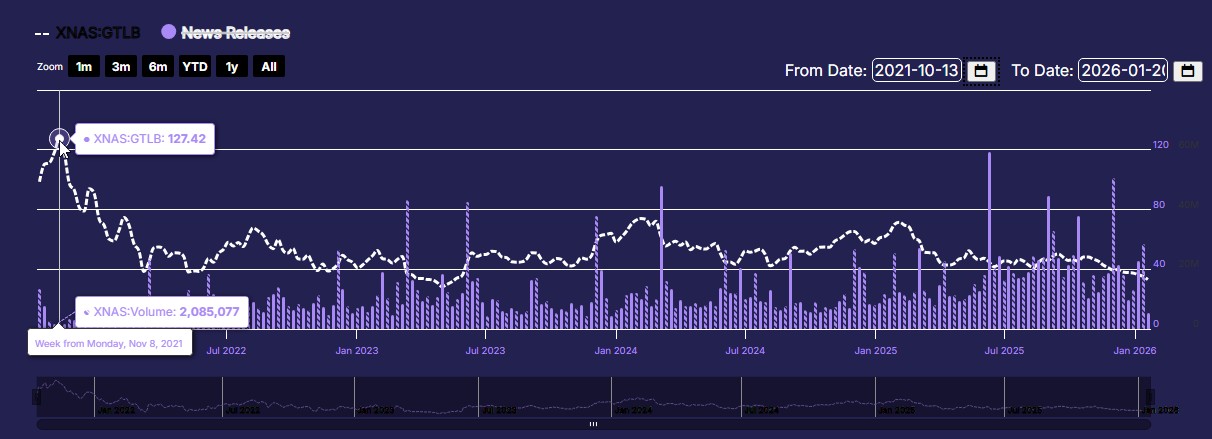Screen dimensions: 1212x439
Task: Click the Zoom label text
Action: (50, 67)
